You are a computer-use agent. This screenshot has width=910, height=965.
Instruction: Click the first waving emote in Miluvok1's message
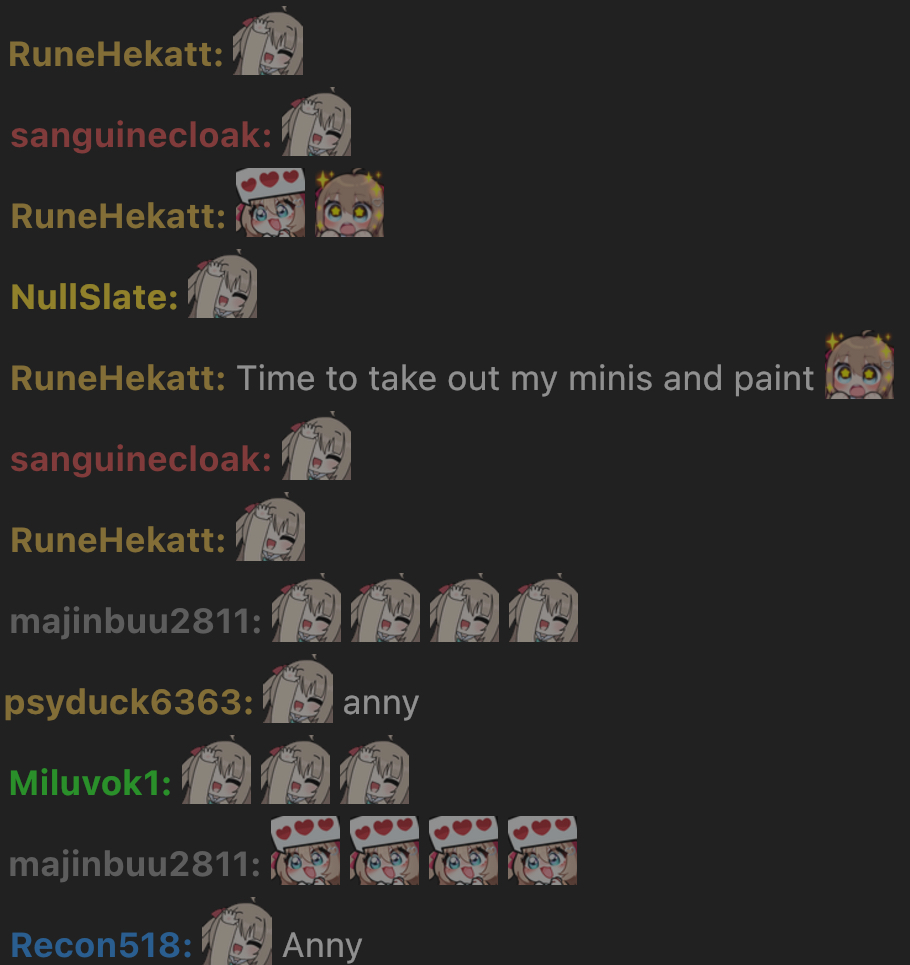coord(217,769)
